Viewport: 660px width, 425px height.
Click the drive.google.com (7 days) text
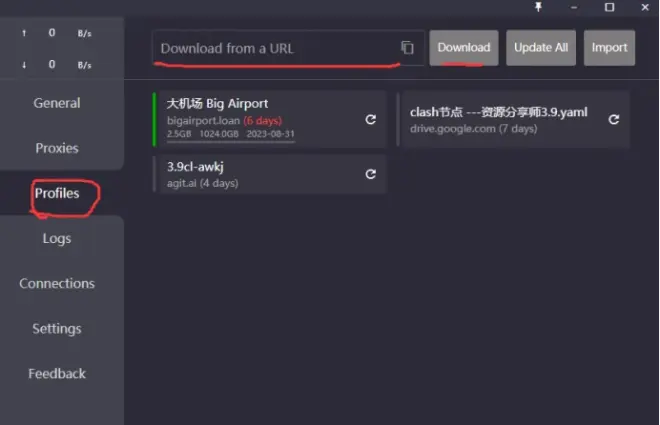click(474, 129)
